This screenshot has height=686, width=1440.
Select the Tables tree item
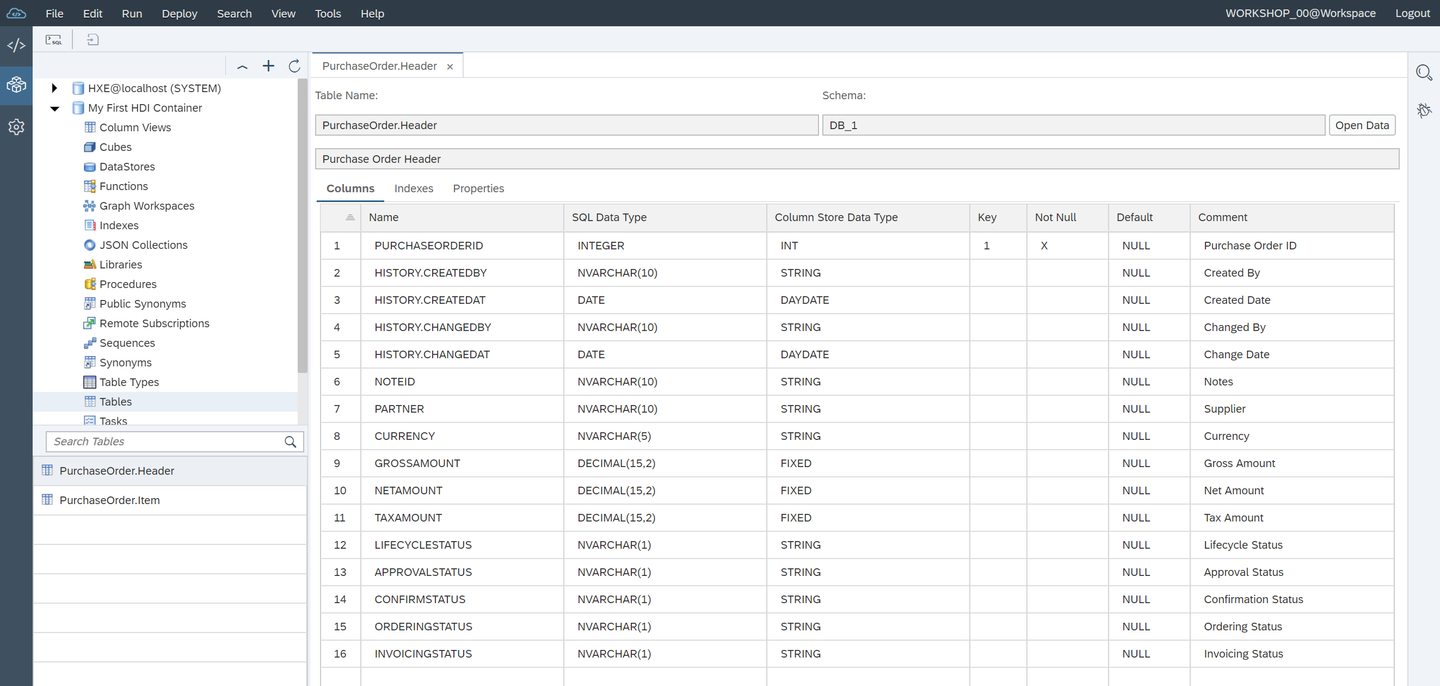(116, 402)
